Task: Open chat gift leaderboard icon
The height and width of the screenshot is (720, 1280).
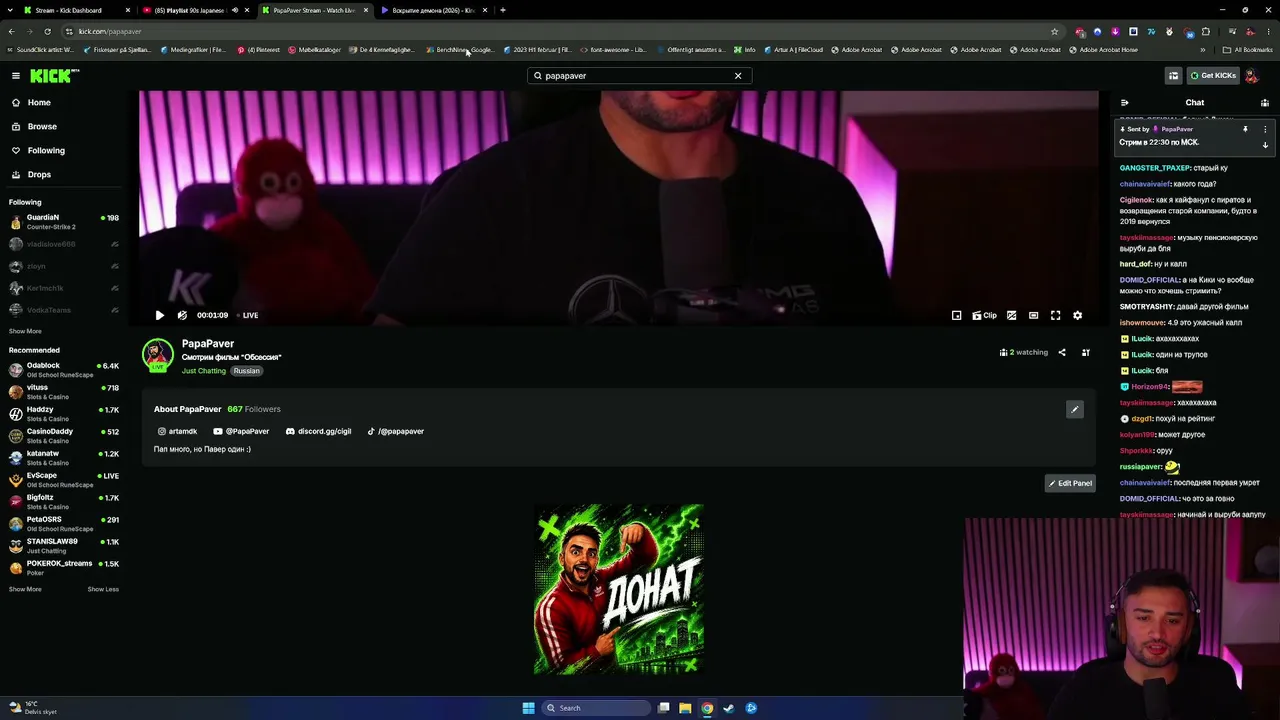Action: pyautogui.click(x=1264, y=102)
